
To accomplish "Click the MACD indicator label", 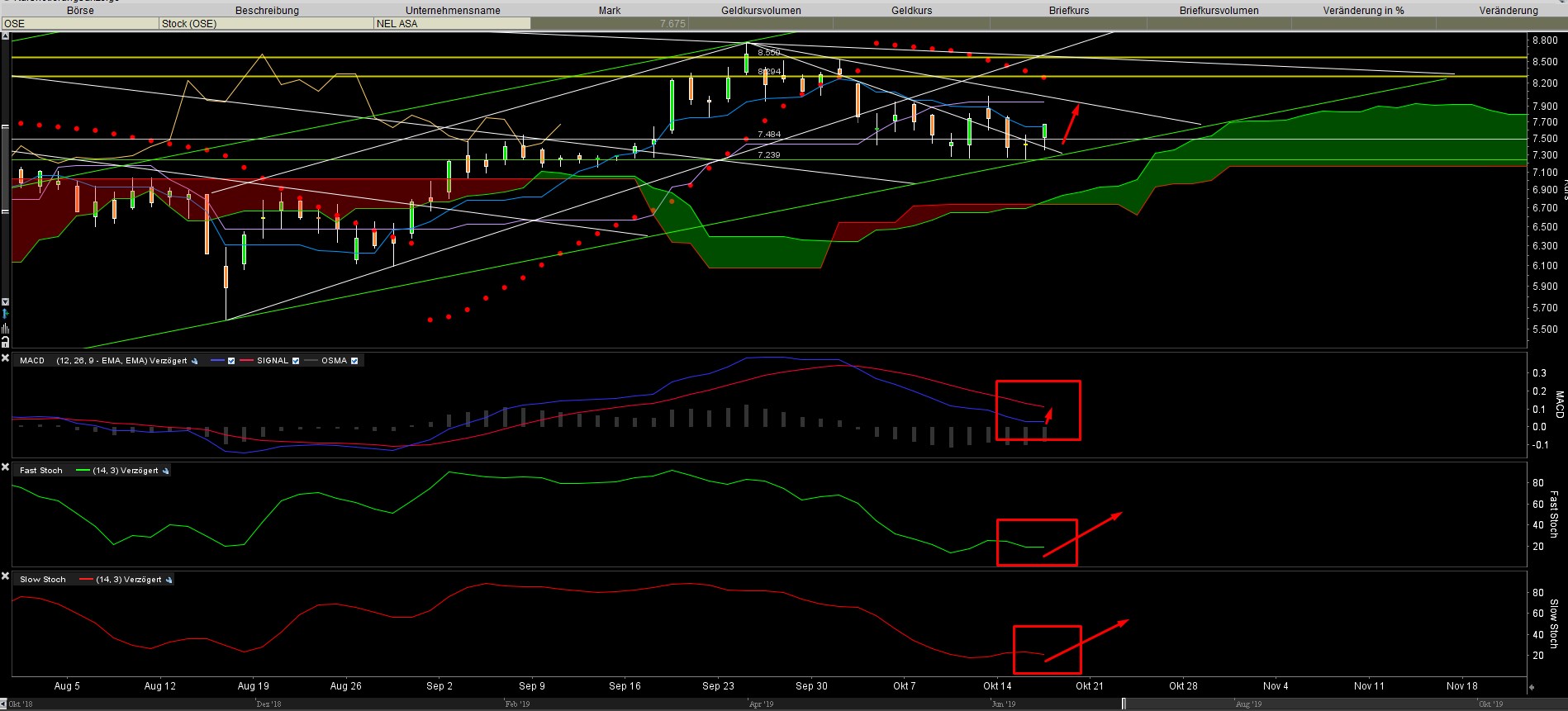I will click(x=32, y=361).
